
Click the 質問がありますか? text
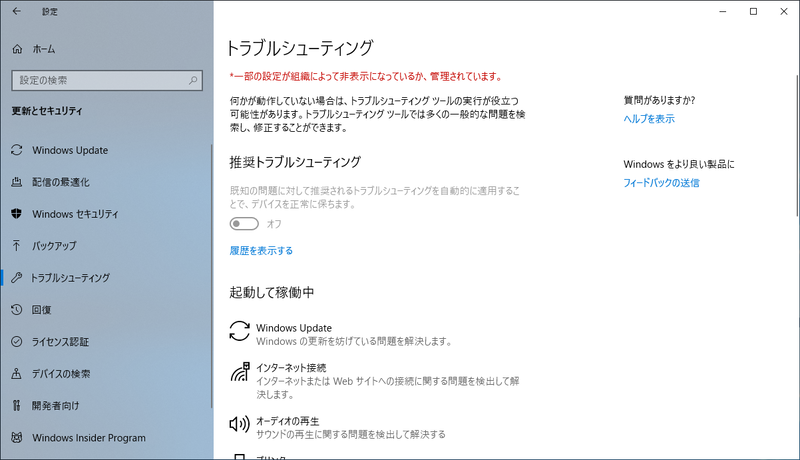click(x=659, y=100)
